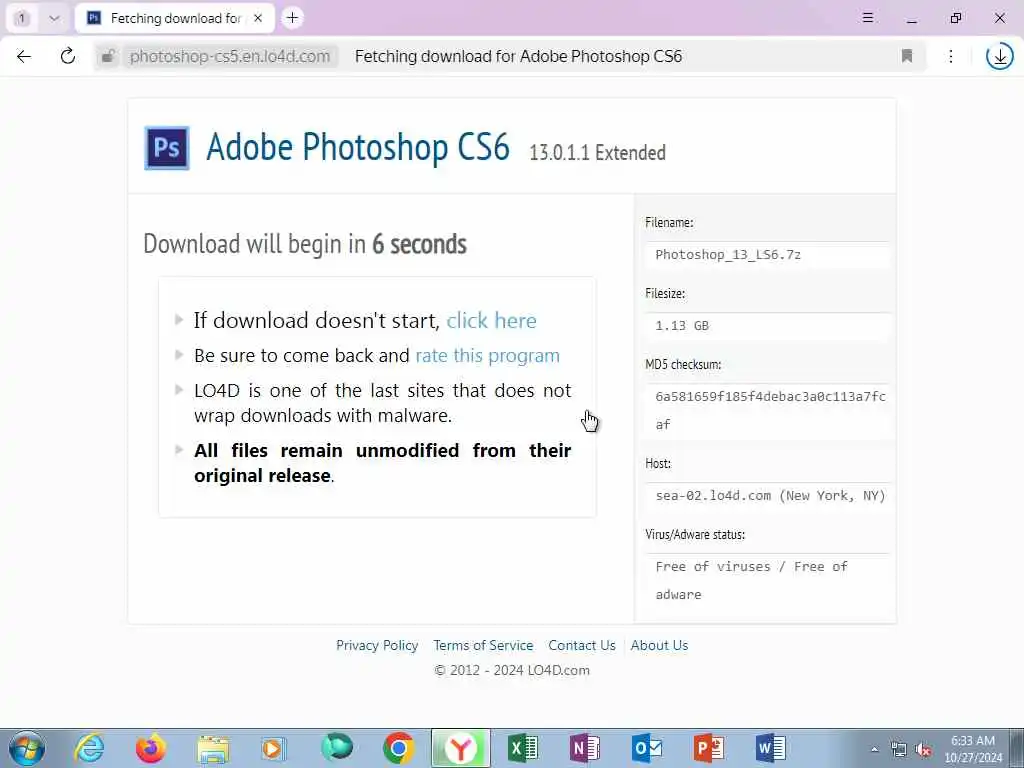Screen dimensions: 1024x768
Task: Select the Fetching download for tab
Action: click(x=175, y=18)
